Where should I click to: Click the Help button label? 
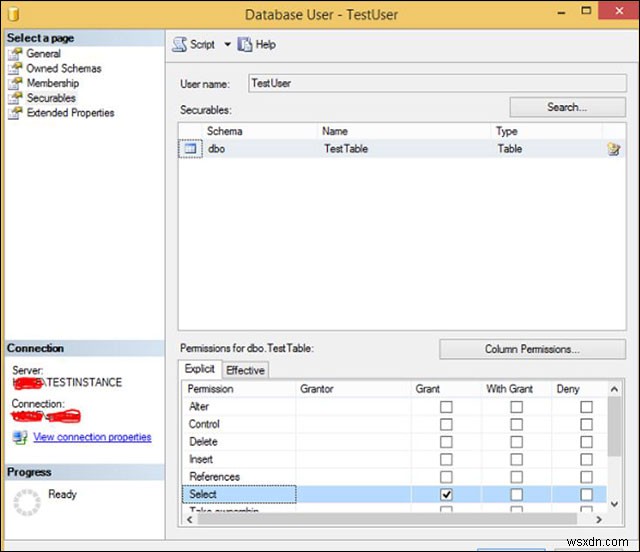(265, 45)
